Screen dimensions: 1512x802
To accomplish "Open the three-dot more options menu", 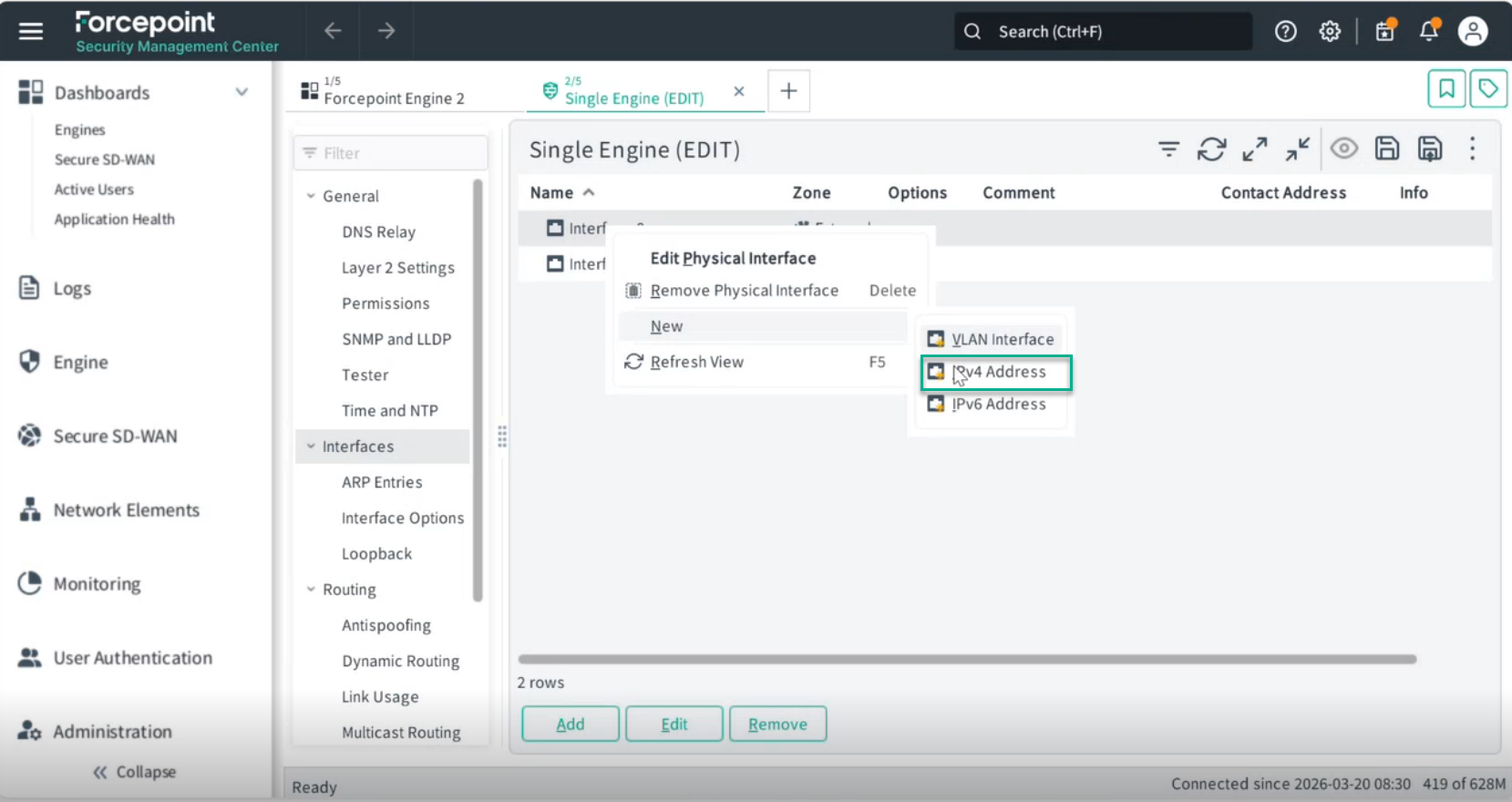I will pyautogui.click(x=1472, y=149).
